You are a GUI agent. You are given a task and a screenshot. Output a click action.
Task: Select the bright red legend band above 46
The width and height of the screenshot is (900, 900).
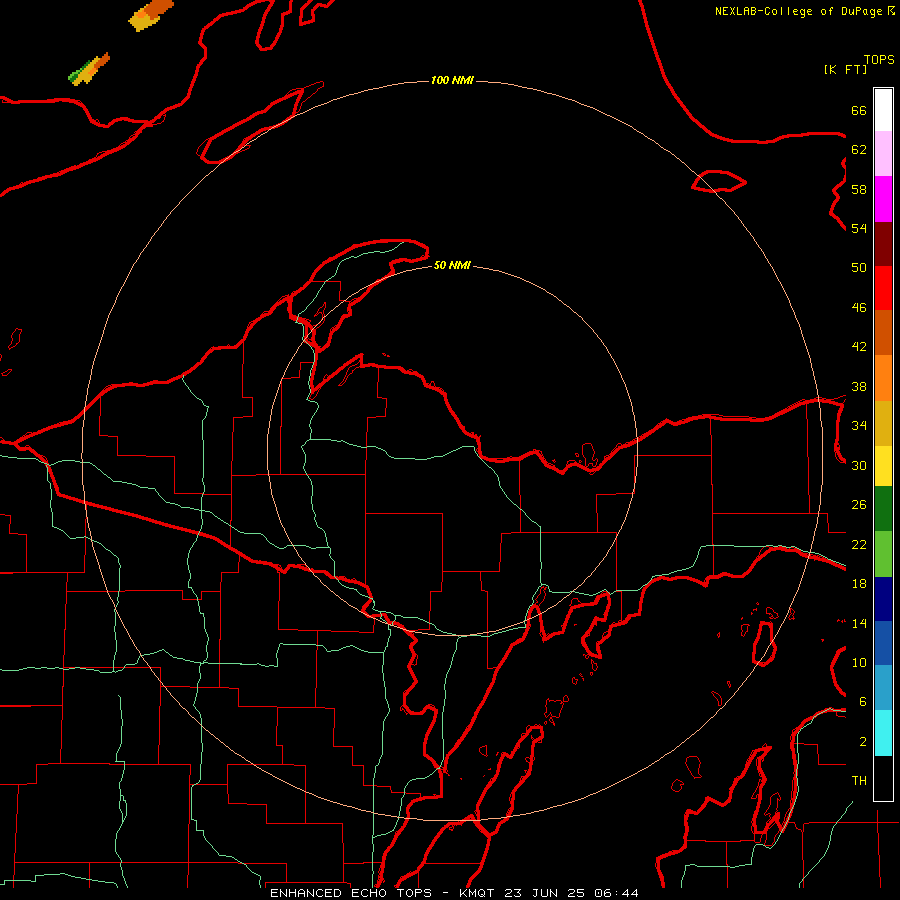pos(883,288)
